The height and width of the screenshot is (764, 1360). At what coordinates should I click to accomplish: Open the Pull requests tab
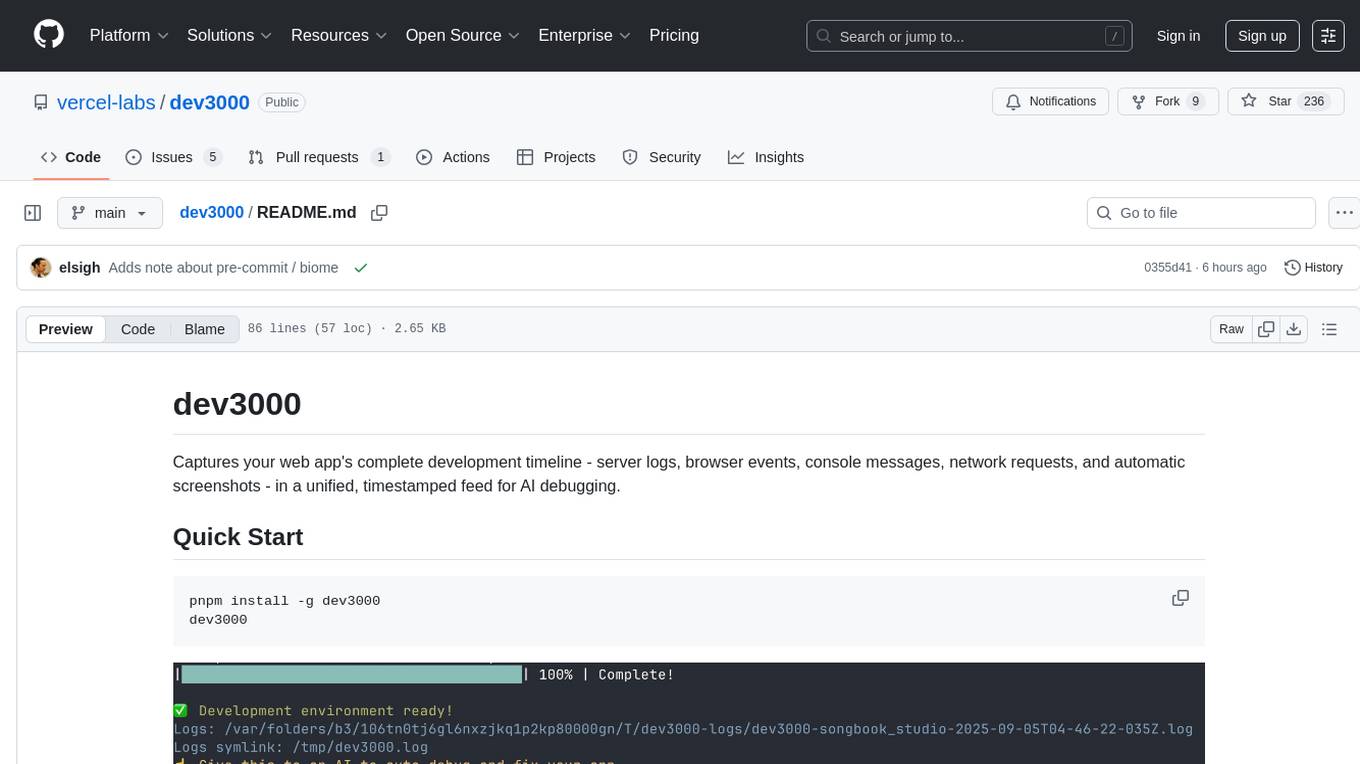[x=319, y=157]
